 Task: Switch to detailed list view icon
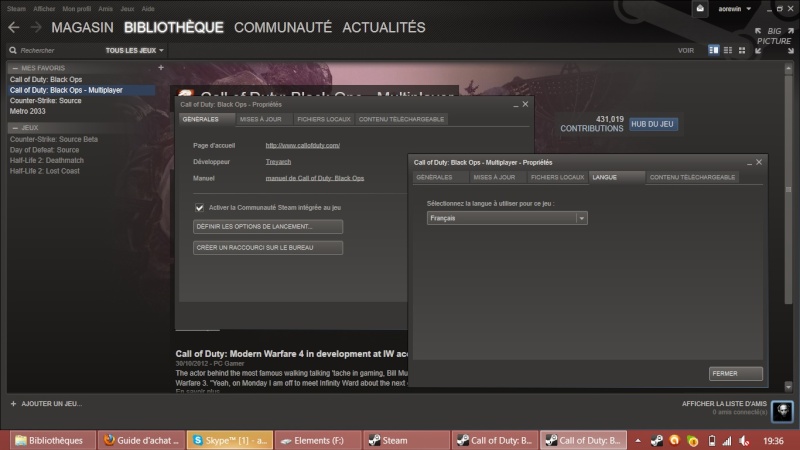[x=713, y=50]
